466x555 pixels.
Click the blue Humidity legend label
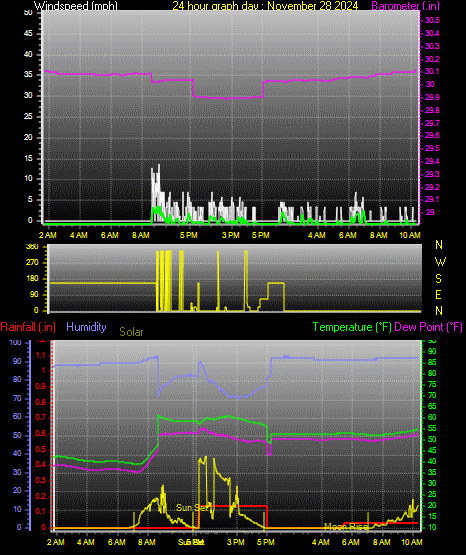pyautogui.click(x=86, y=327)
